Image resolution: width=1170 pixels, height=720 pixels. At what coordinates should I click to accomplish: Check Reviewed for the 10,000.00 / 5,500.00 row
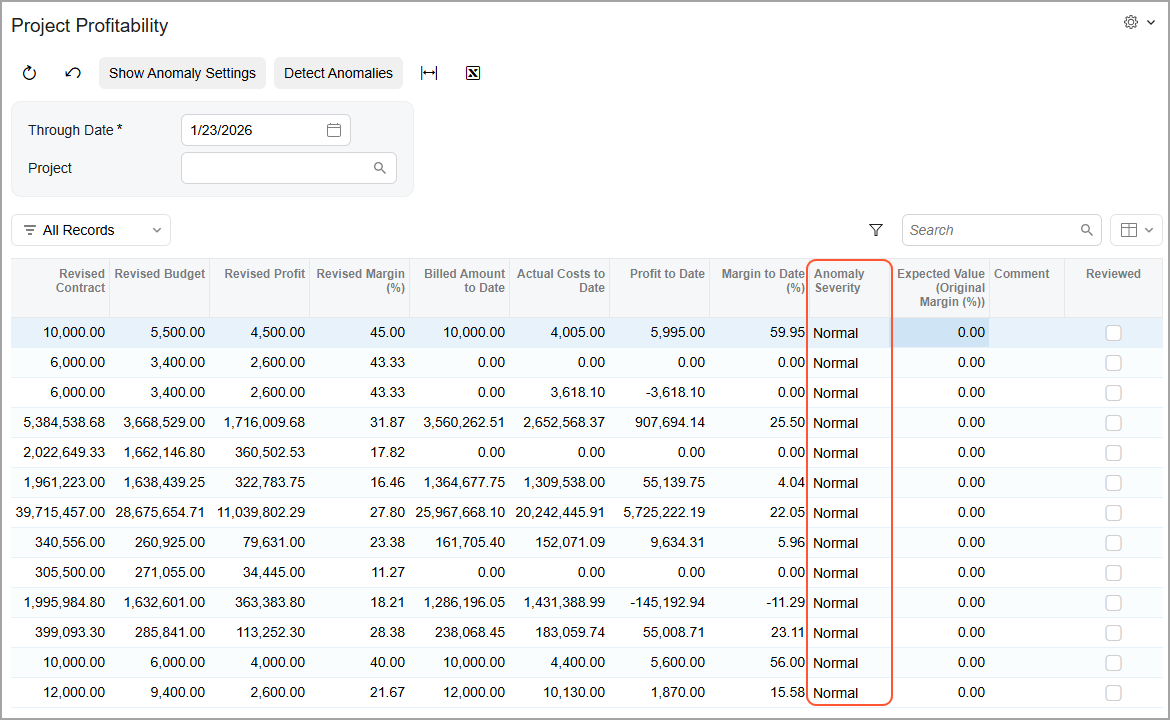click(1113, 333)
